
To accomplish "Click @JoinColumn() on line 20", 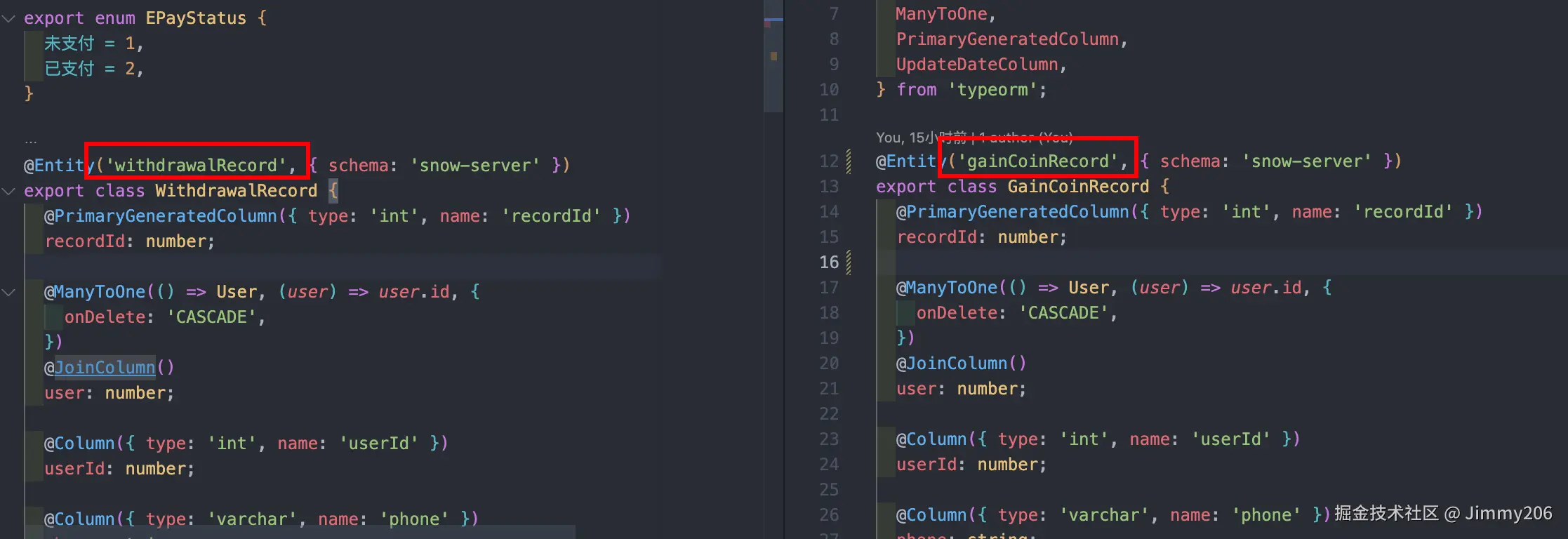I will 962,364.
